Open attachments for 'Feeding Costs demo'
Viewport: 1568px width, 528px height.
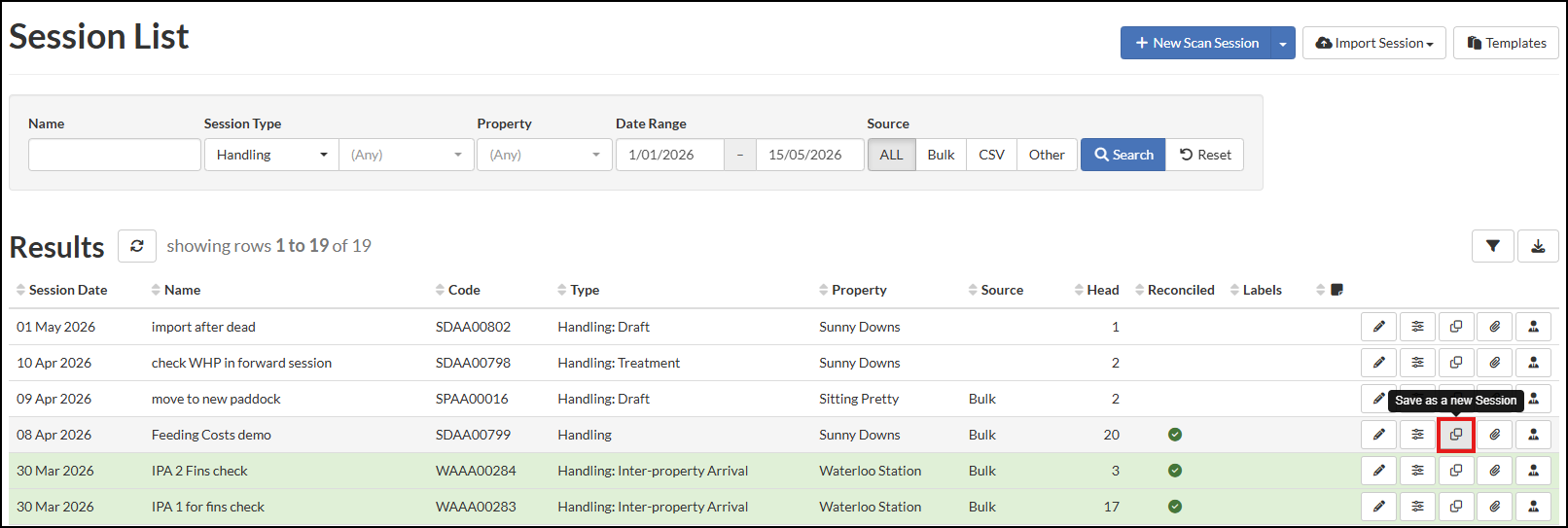[1495, 435]
